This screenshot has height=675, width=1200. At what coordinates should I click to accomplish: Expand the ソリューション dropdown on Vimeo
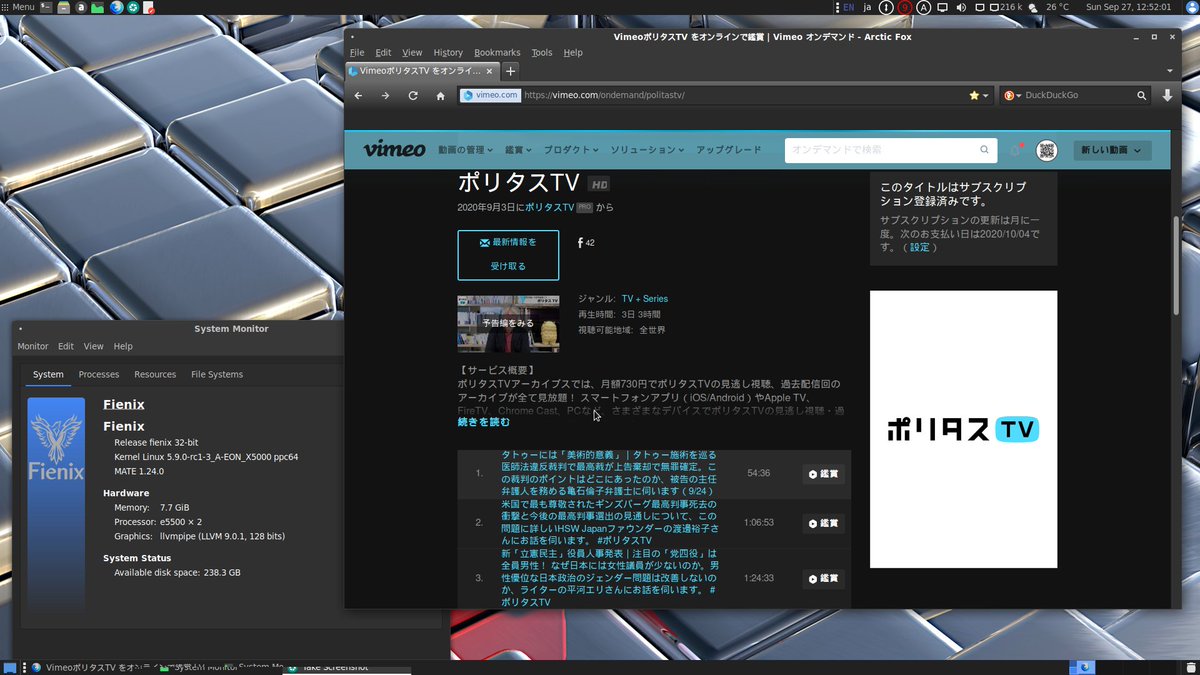tap(647, 150)
